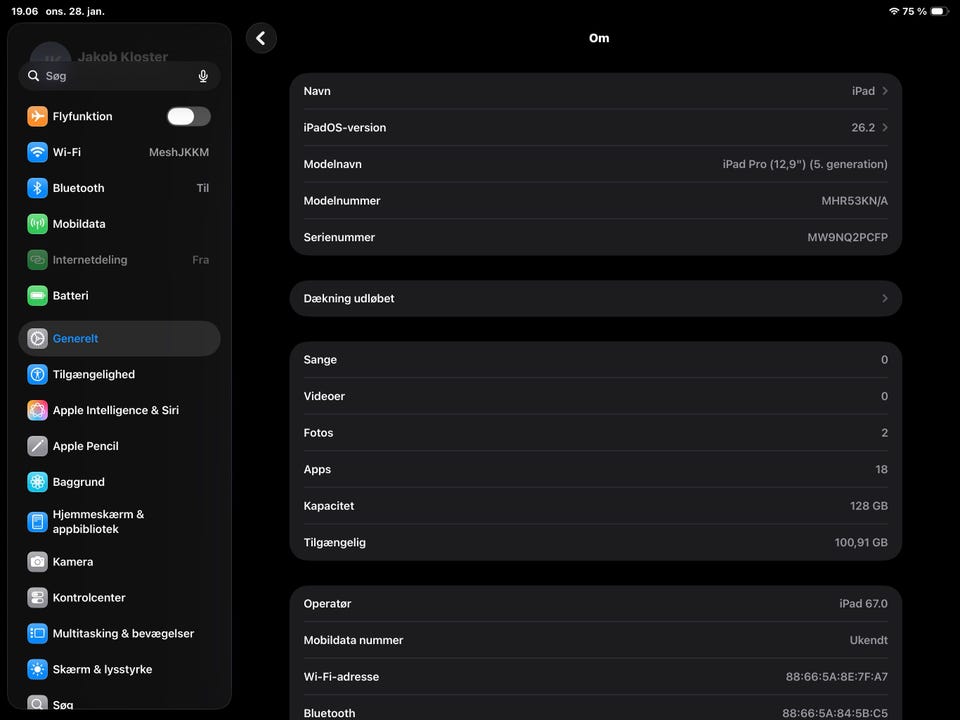960x720 pixels.
Task: Open Apple Pencil settings
Action: coord(119,446)
